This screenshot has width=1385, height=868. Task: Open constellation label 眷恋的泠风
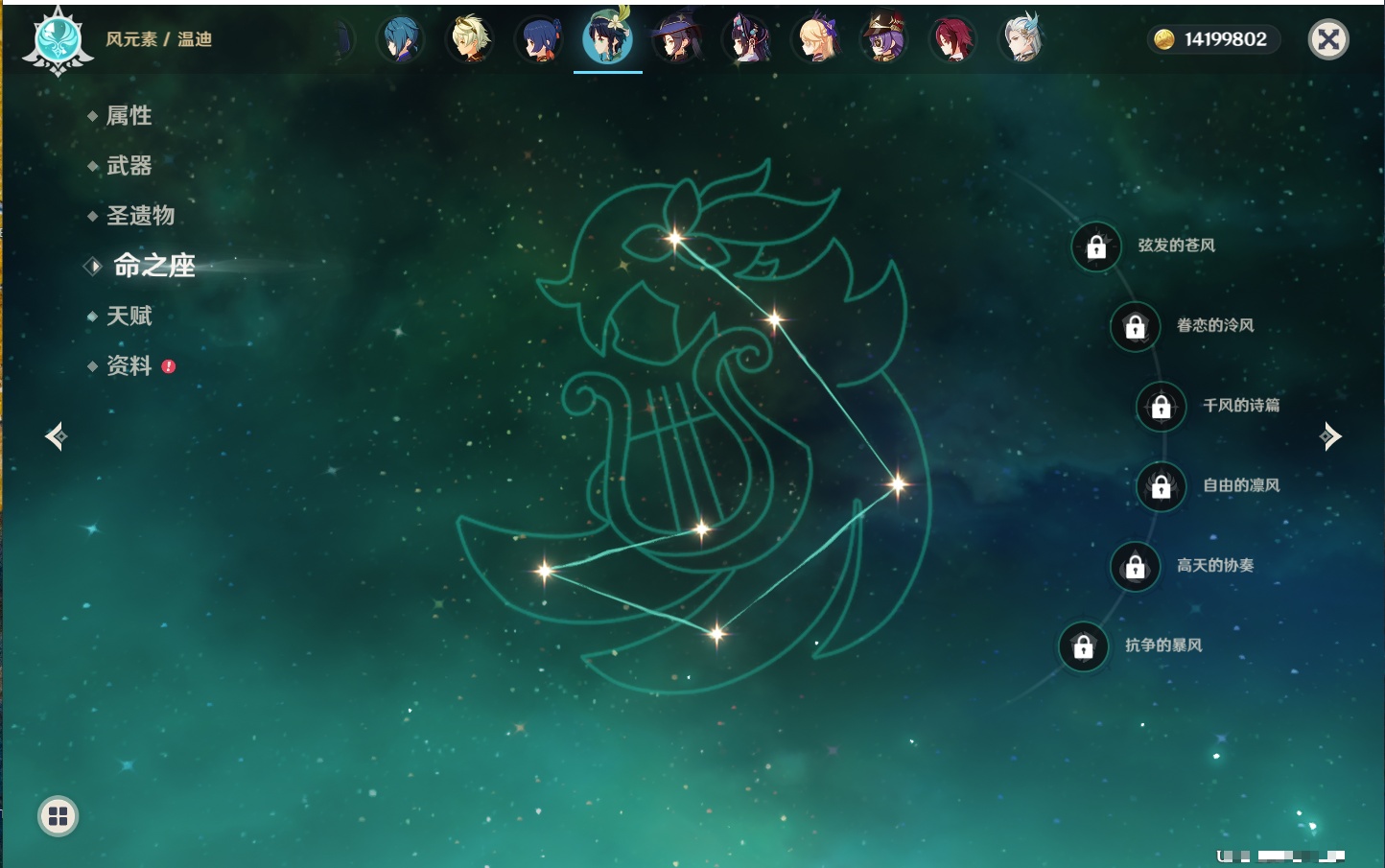(1215, 325)
